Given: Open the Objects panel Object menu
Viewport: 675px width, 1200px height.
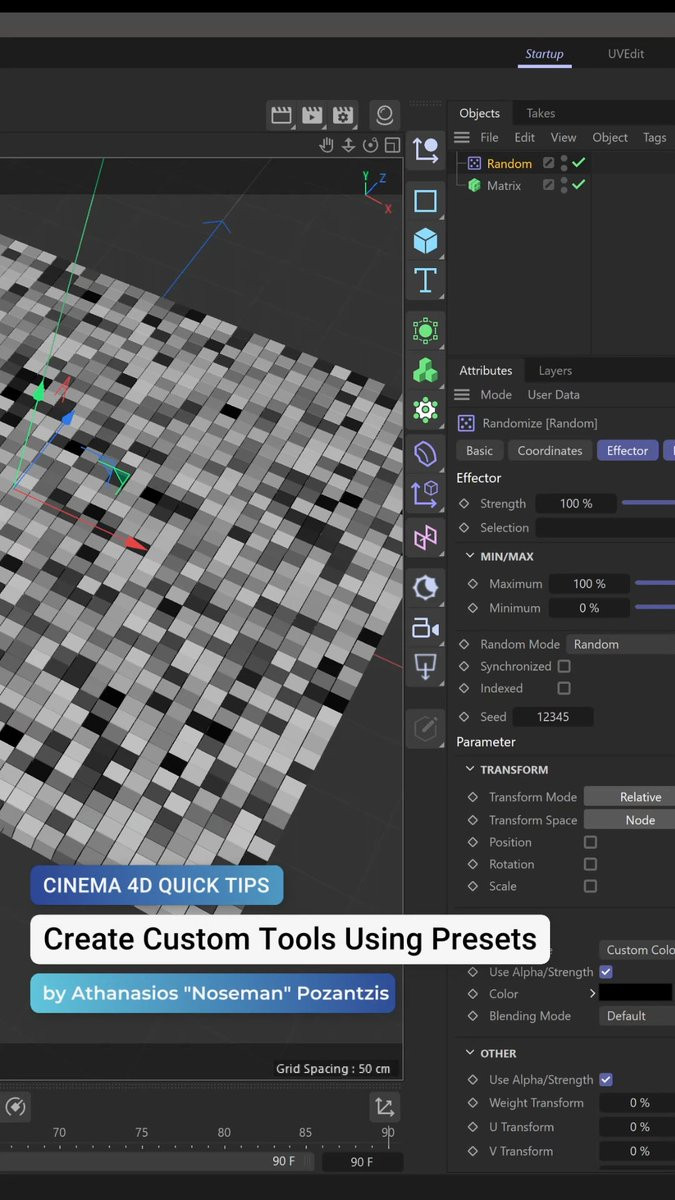Looking at the screenshot, I should (x=610, y=138).
